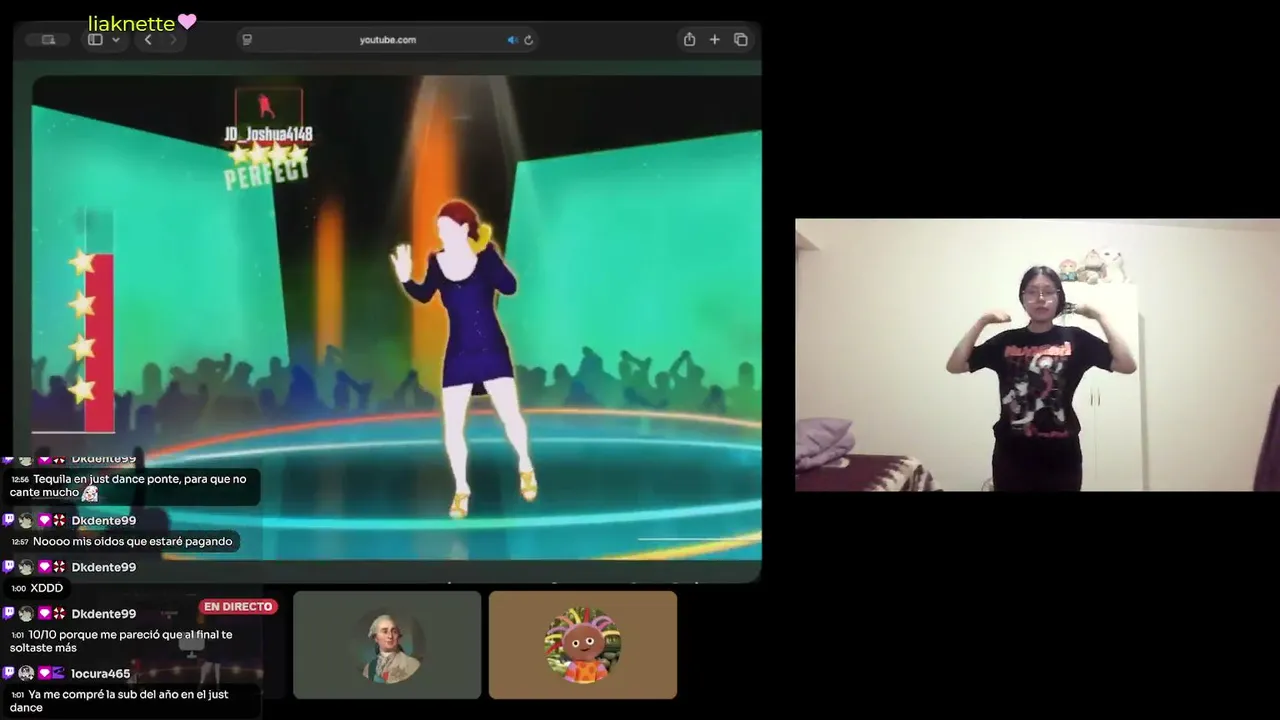
Task: Open the page menu icon in address bar
Action: point(247,40)
